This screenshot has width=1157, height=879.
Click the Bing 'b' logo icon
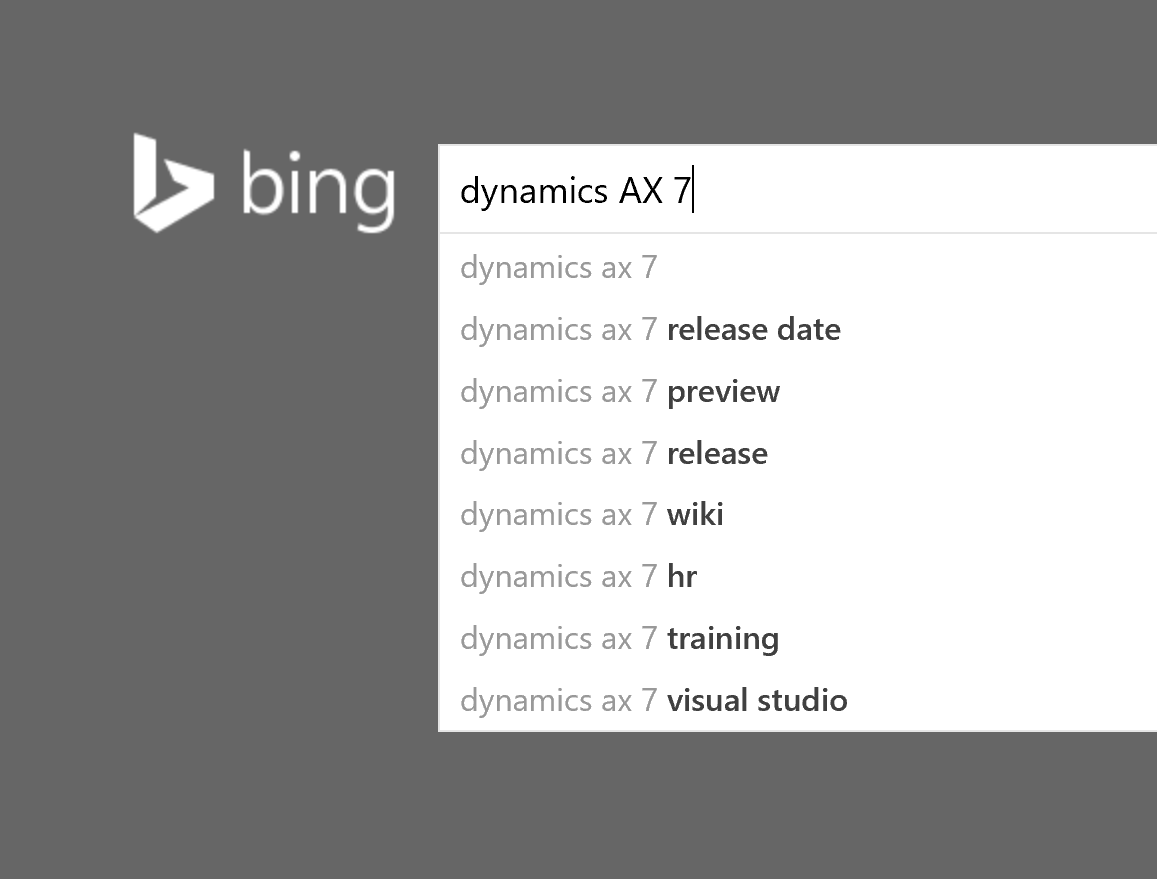coord(171,184)
